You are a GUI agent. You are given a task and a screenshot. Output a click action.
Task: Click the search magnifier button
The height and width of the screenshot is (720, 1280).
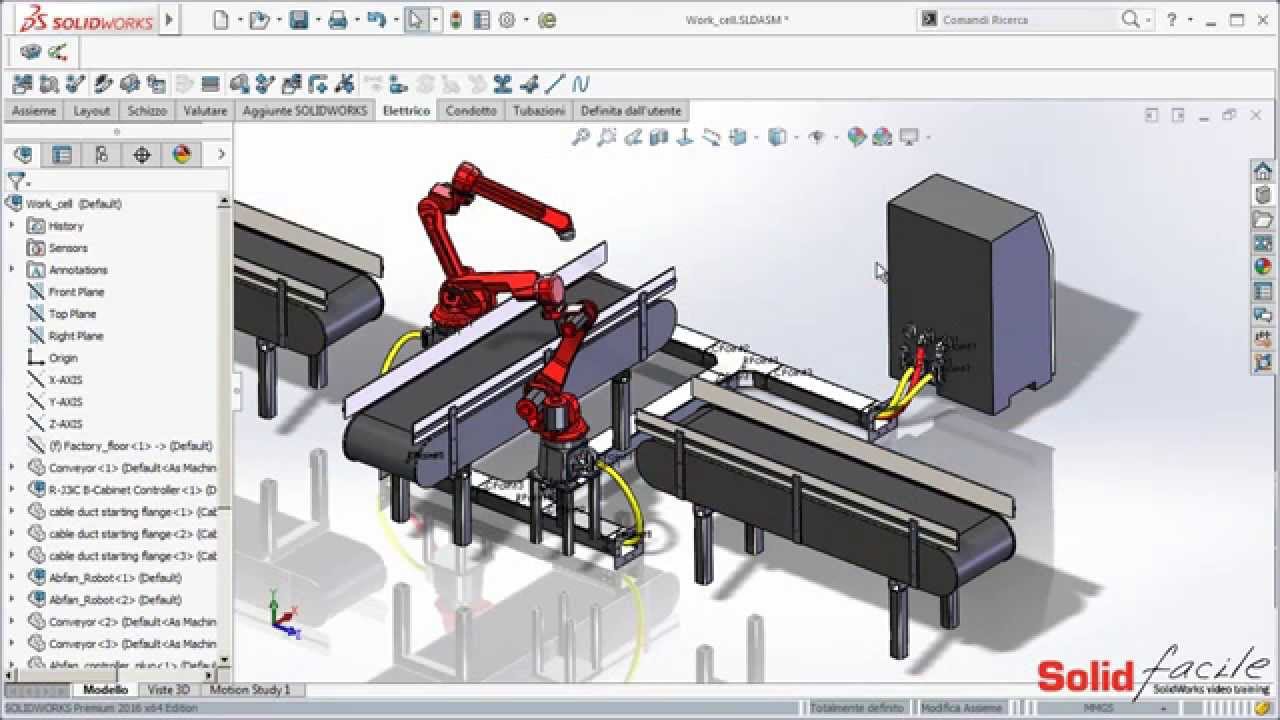pos(1131,19)
